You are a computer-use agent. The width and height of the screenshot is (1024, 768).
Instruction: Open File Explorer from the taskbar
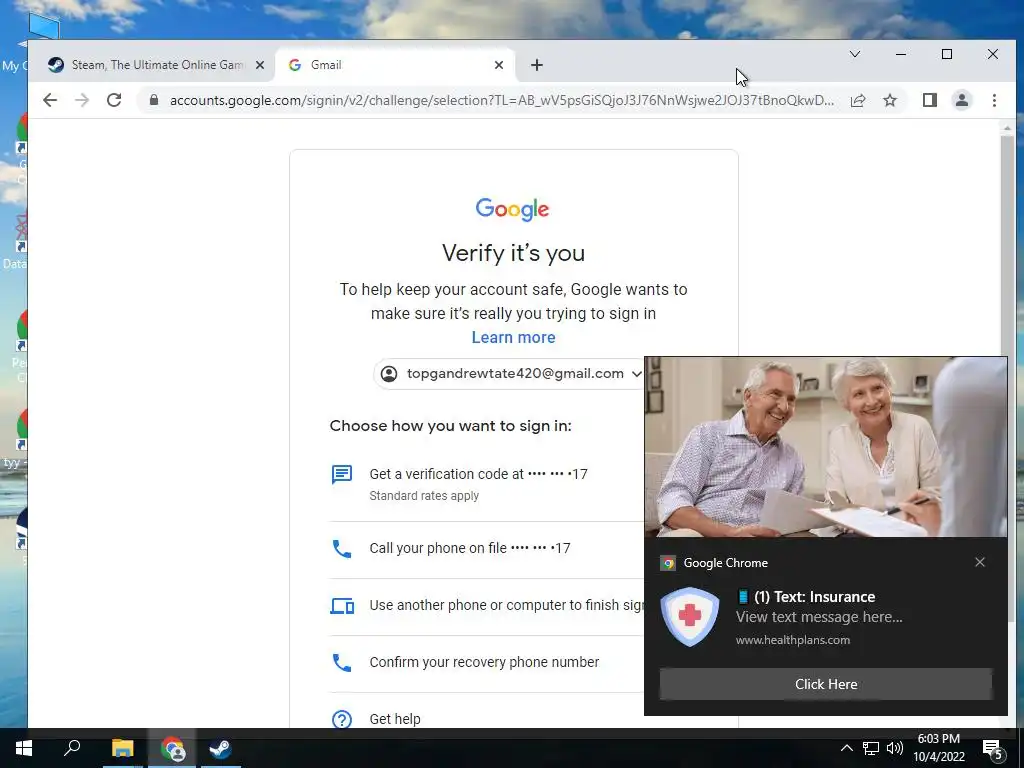pyautogui.click(x=122, y=748)
